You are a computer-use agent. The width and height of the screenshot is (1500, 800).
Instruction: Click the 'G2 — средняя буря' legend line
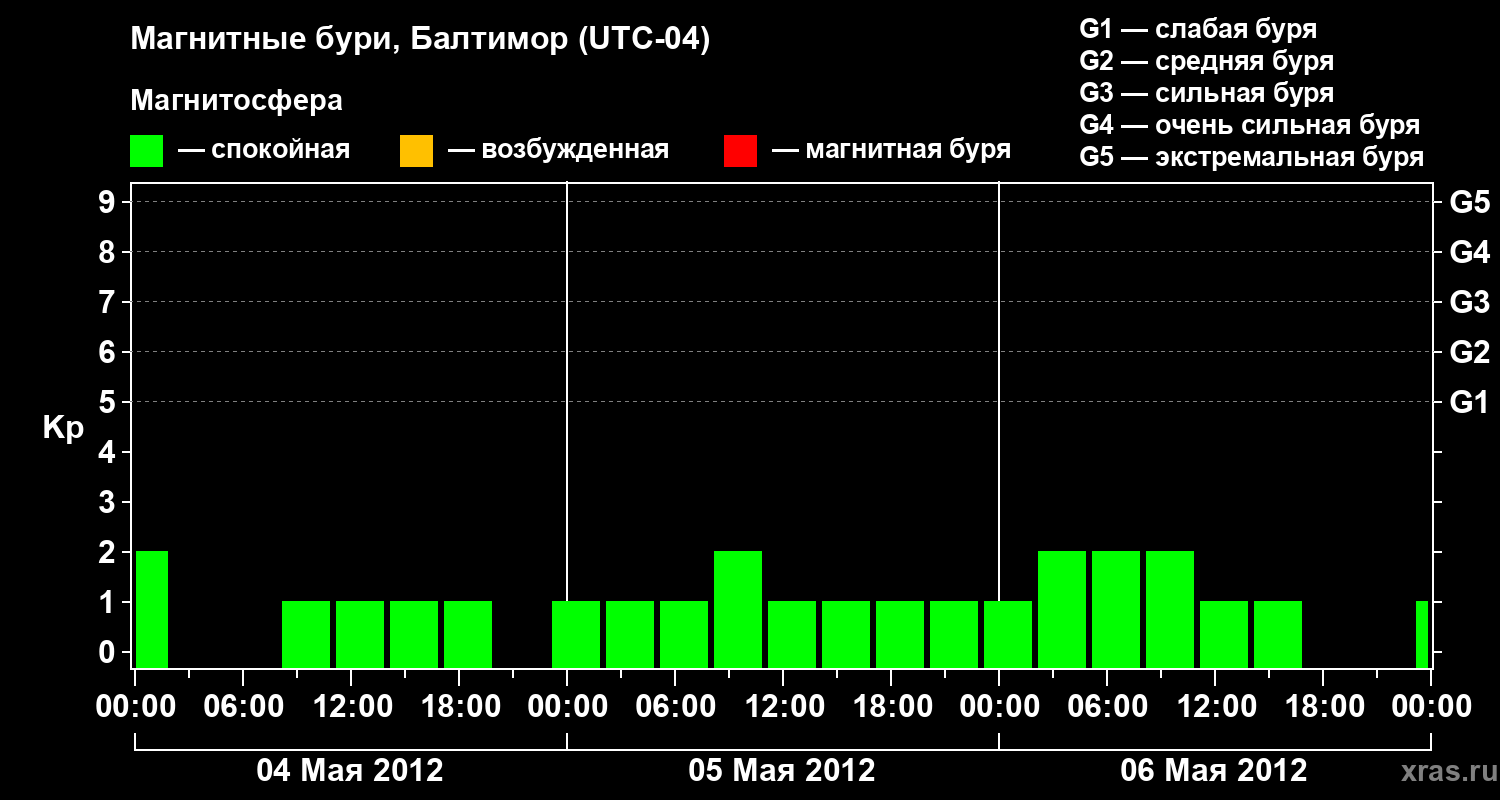[1207, 61]
